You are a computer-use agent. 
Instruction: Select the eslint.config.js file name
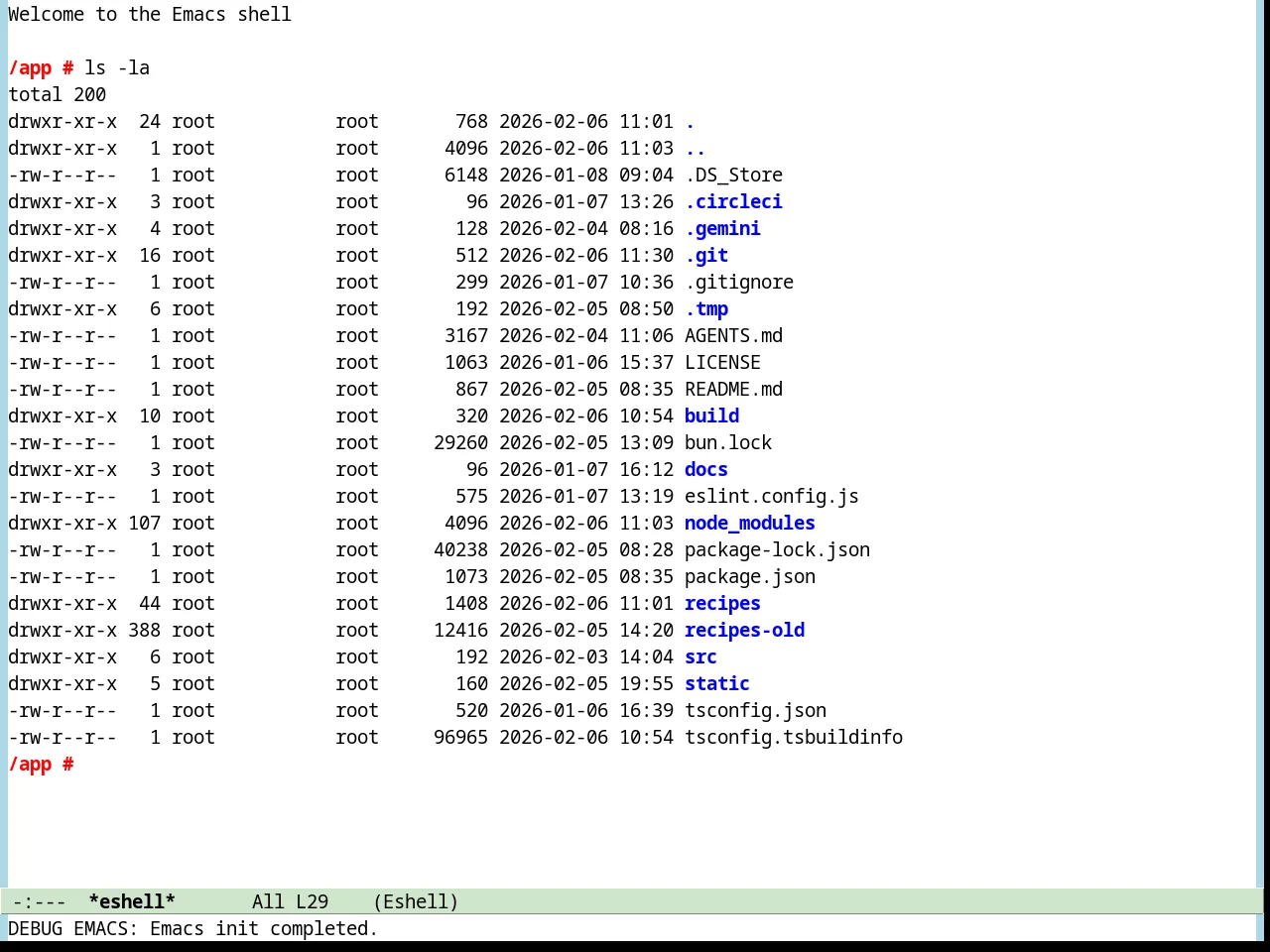pyautogui.click(x=772, y=496)
